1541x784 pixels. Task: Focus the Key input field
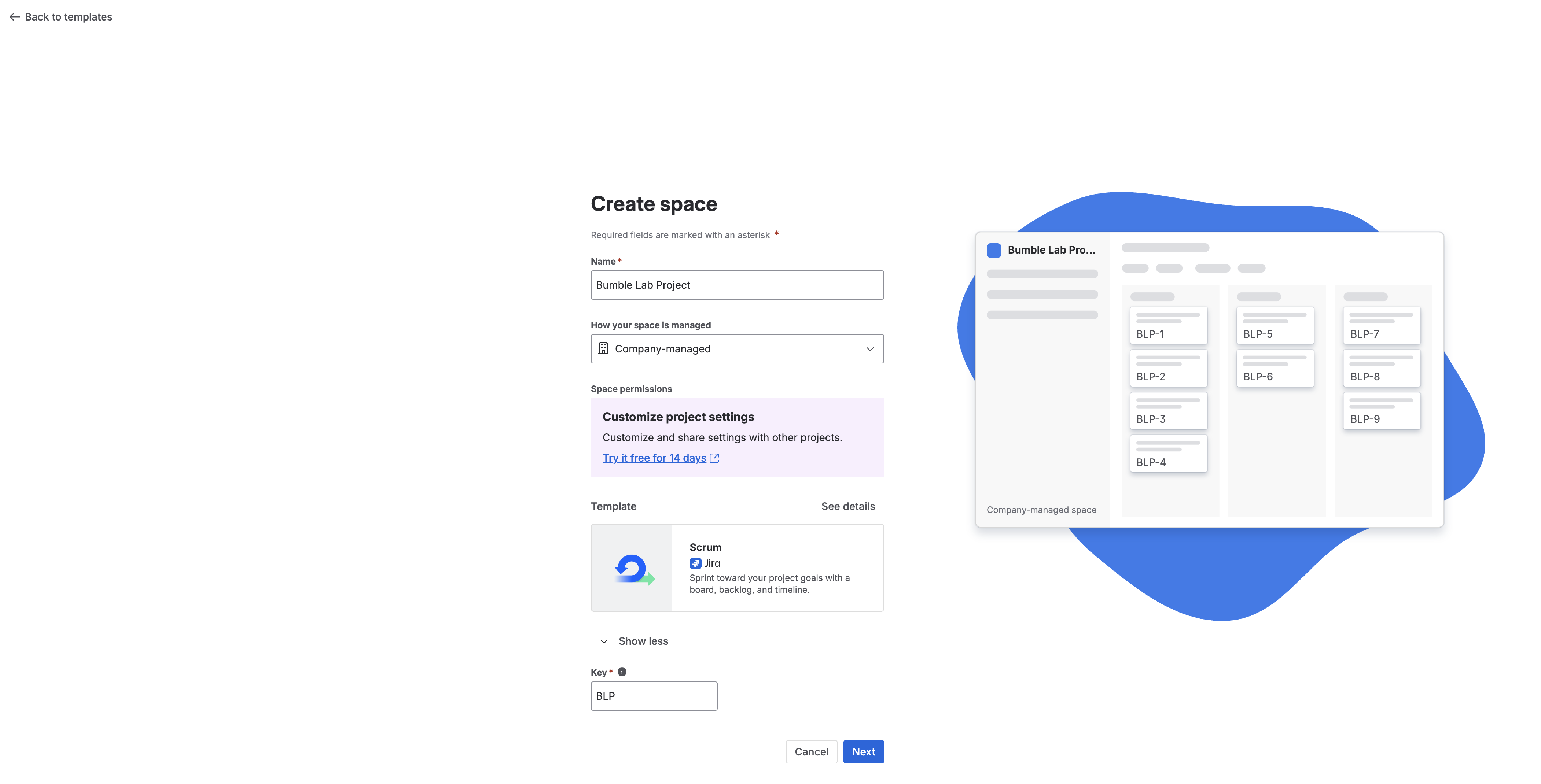point(654,696)
